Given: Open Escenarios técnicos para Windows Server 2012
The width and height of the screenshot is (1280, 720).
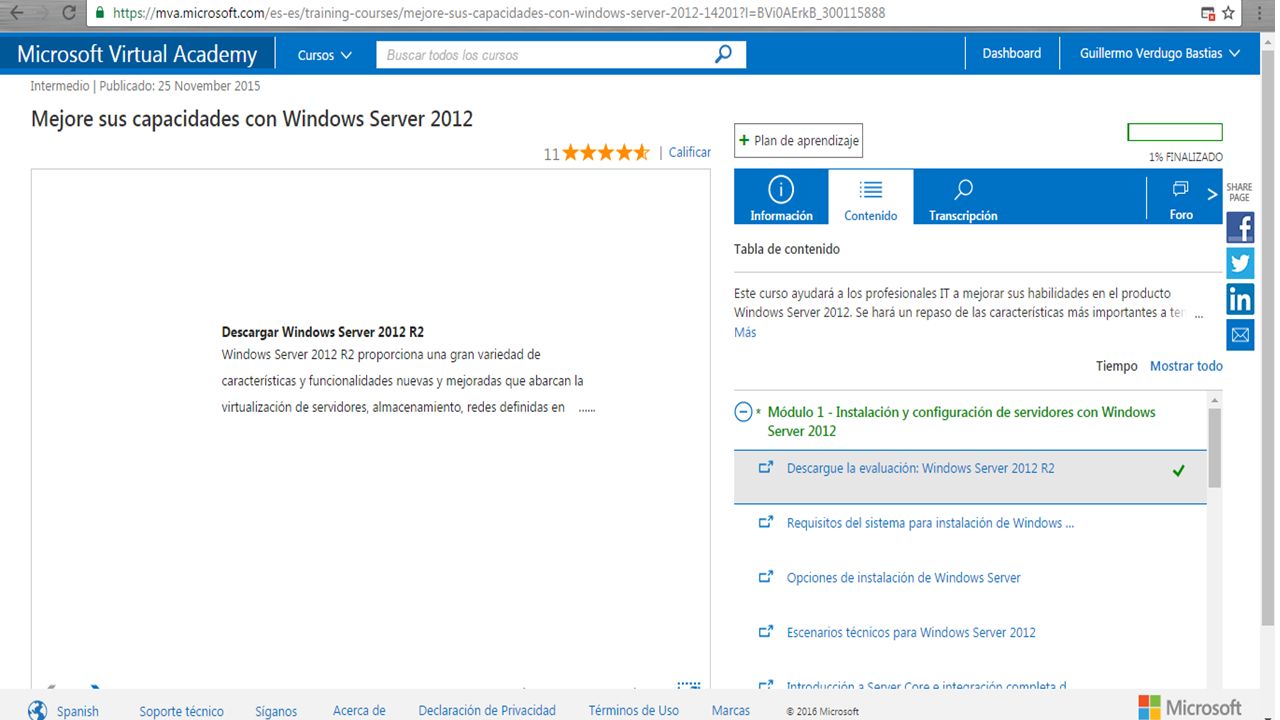Looking at the screenshot, I should pyautogui.click(x=911, y=633).
